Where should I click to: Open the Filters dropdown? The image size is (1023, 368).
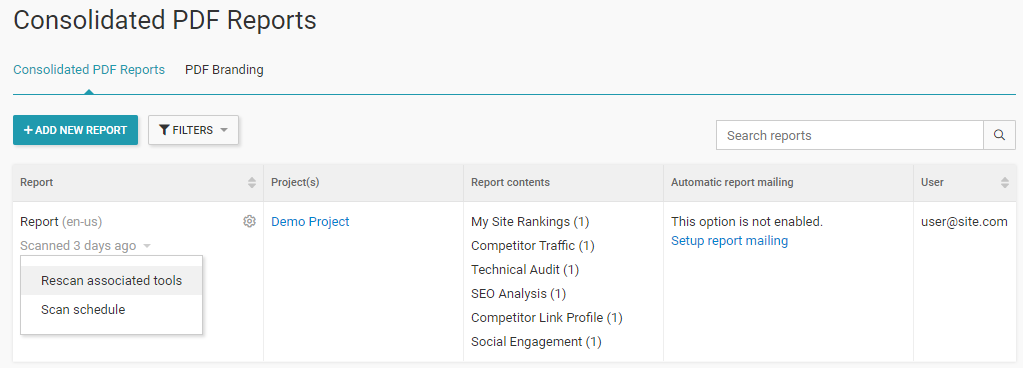coord(193,130)
